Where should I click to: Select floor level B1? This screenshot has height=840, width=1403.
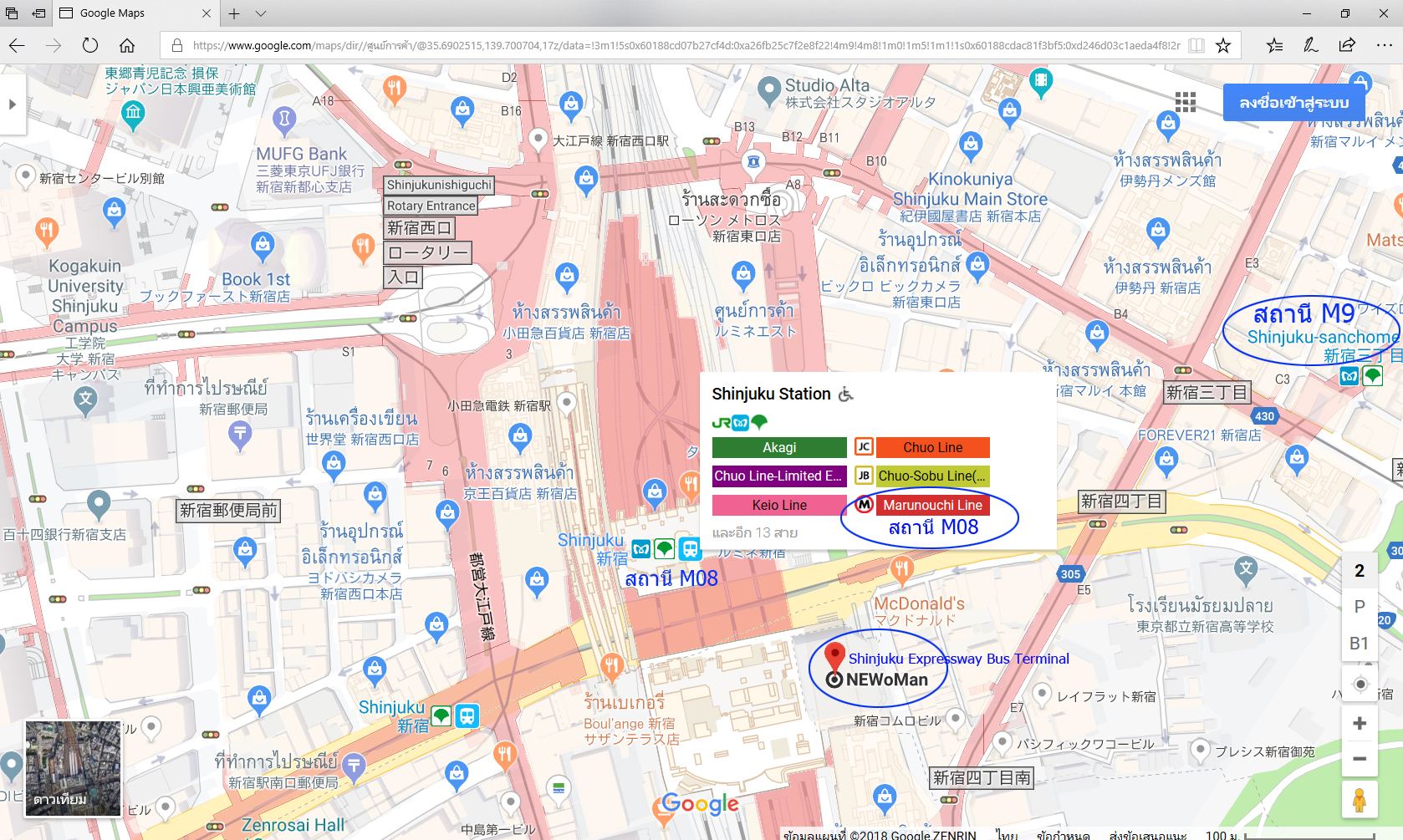(1360, 644)
